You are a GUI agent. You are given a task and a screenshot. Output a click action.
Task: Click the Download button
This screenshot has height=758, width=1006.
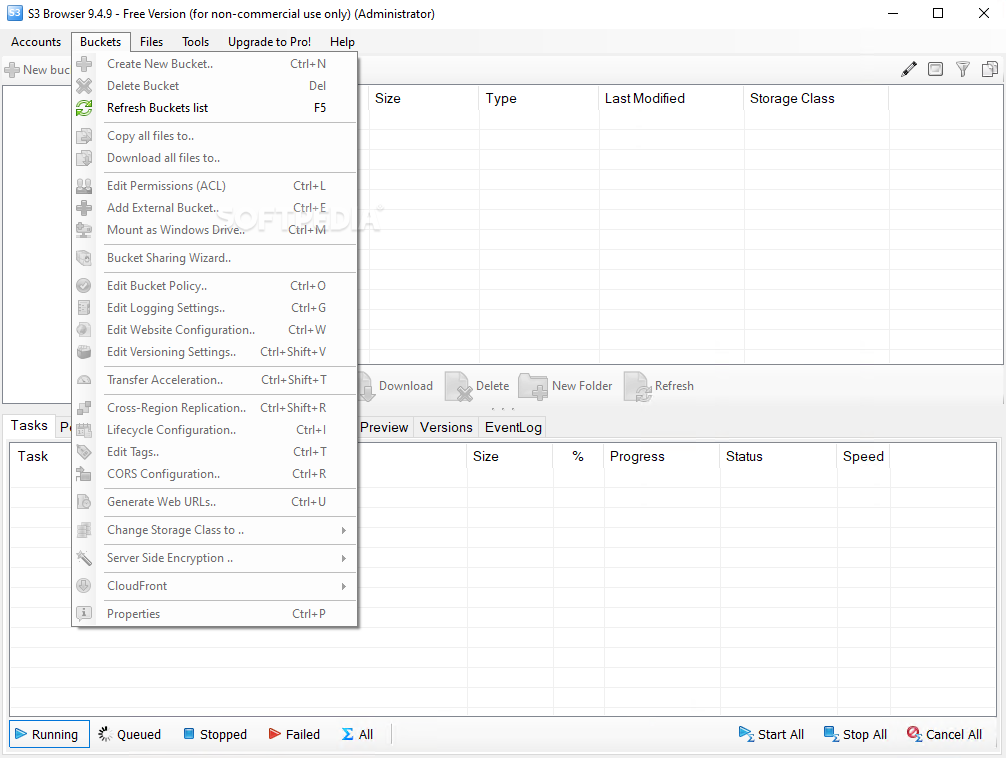[396, 386]
